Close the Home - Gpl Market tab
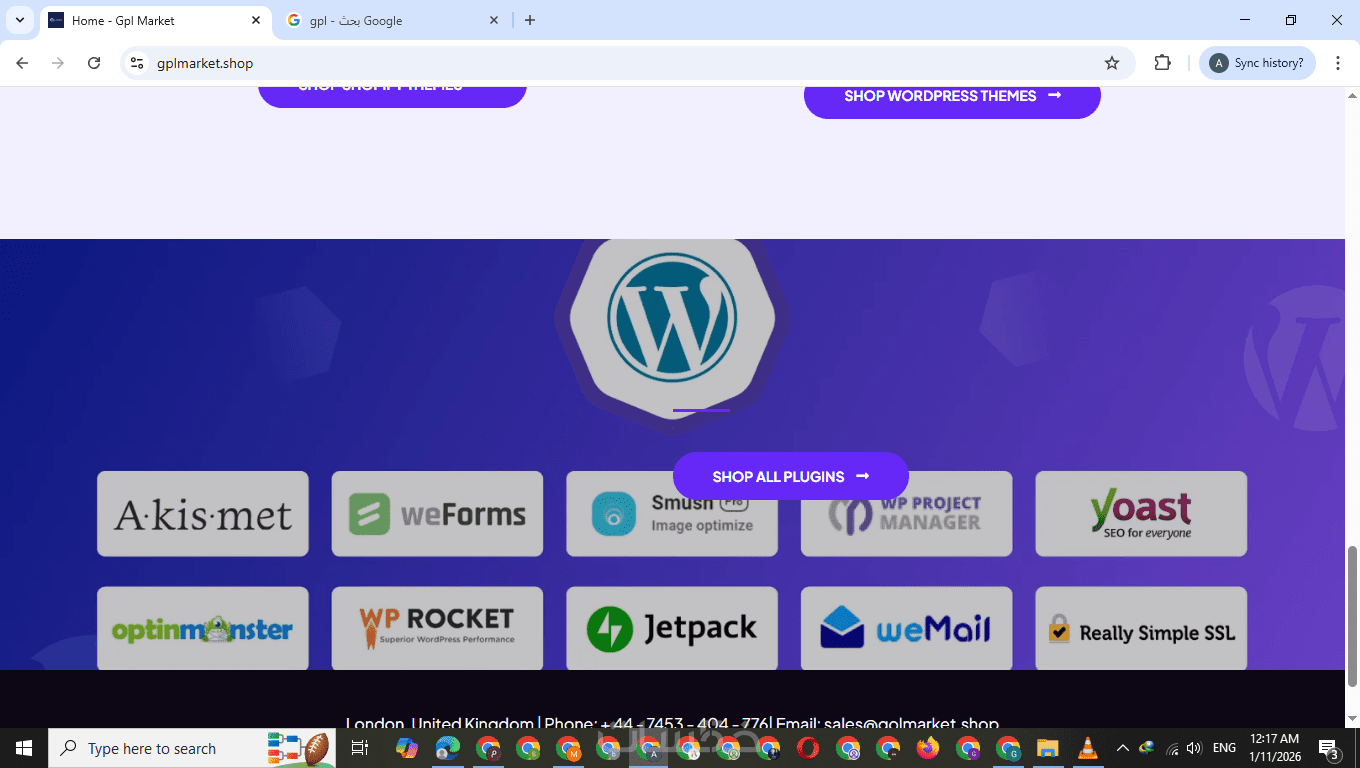Image resolution: width=1360 pixels, height=768 pixels. 256,20
